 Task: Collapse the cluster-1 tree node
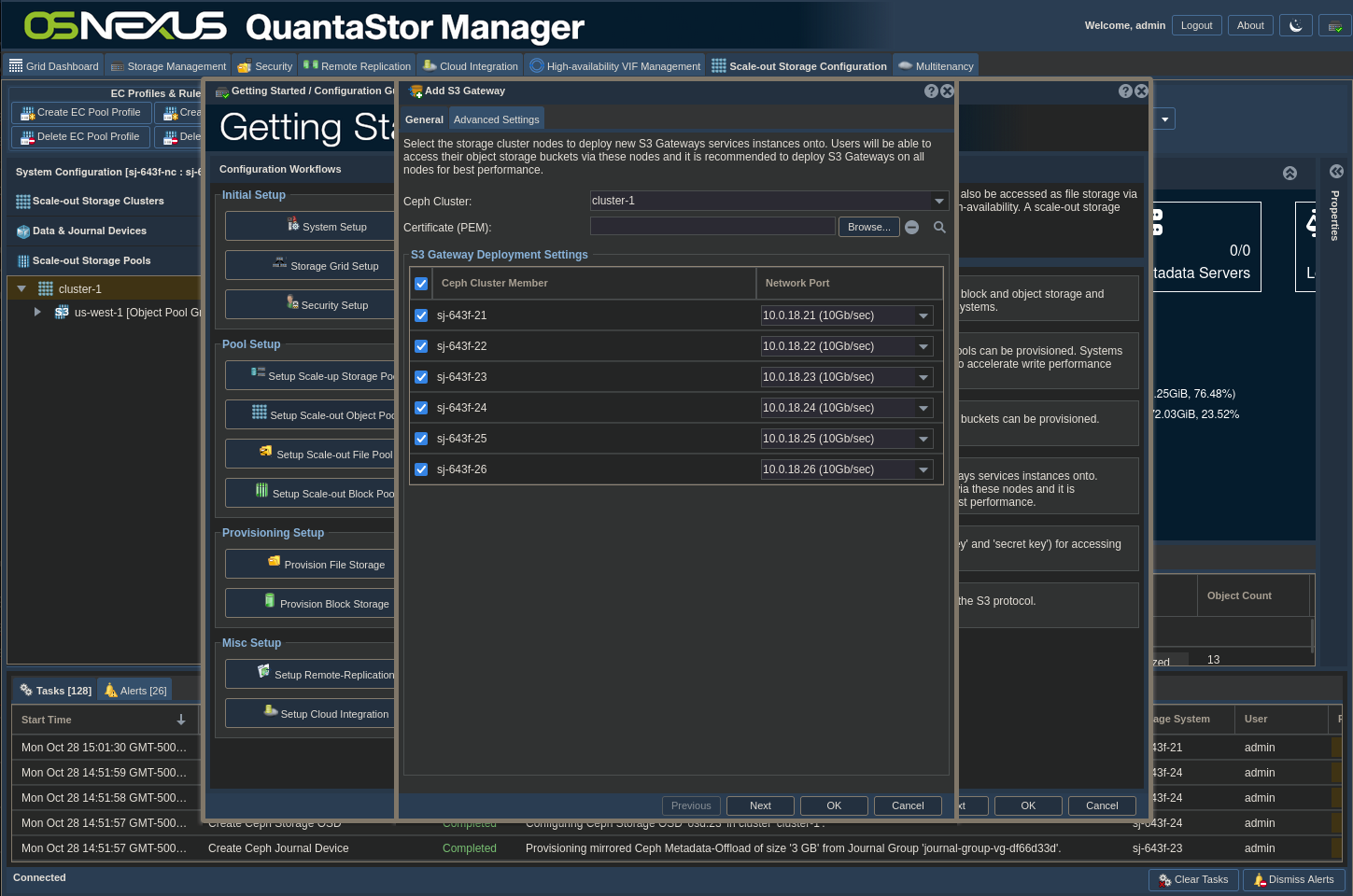[21, 289]
